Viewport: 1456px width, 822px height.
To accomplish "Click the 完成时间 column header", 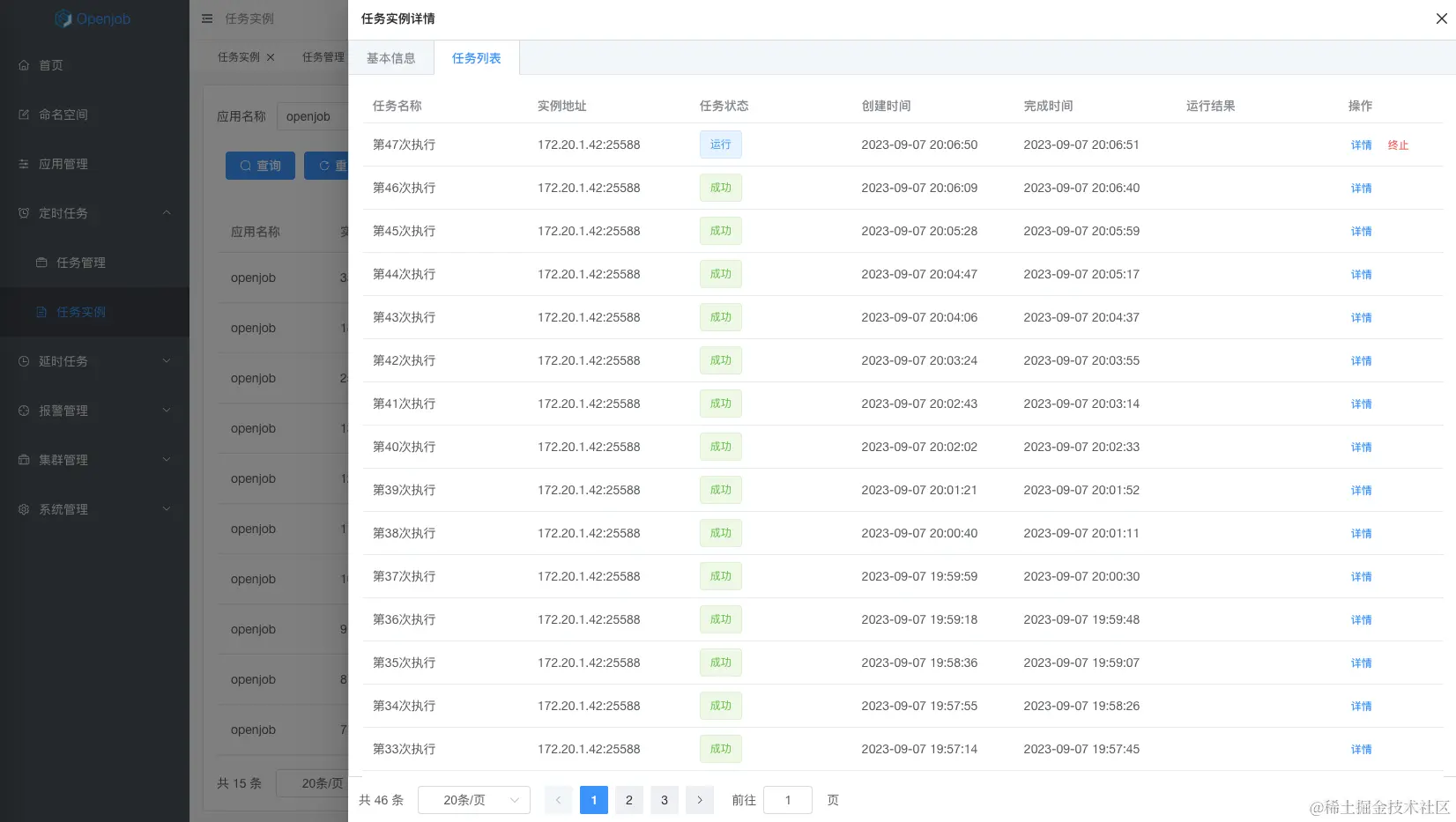I will click(1049, 106).
